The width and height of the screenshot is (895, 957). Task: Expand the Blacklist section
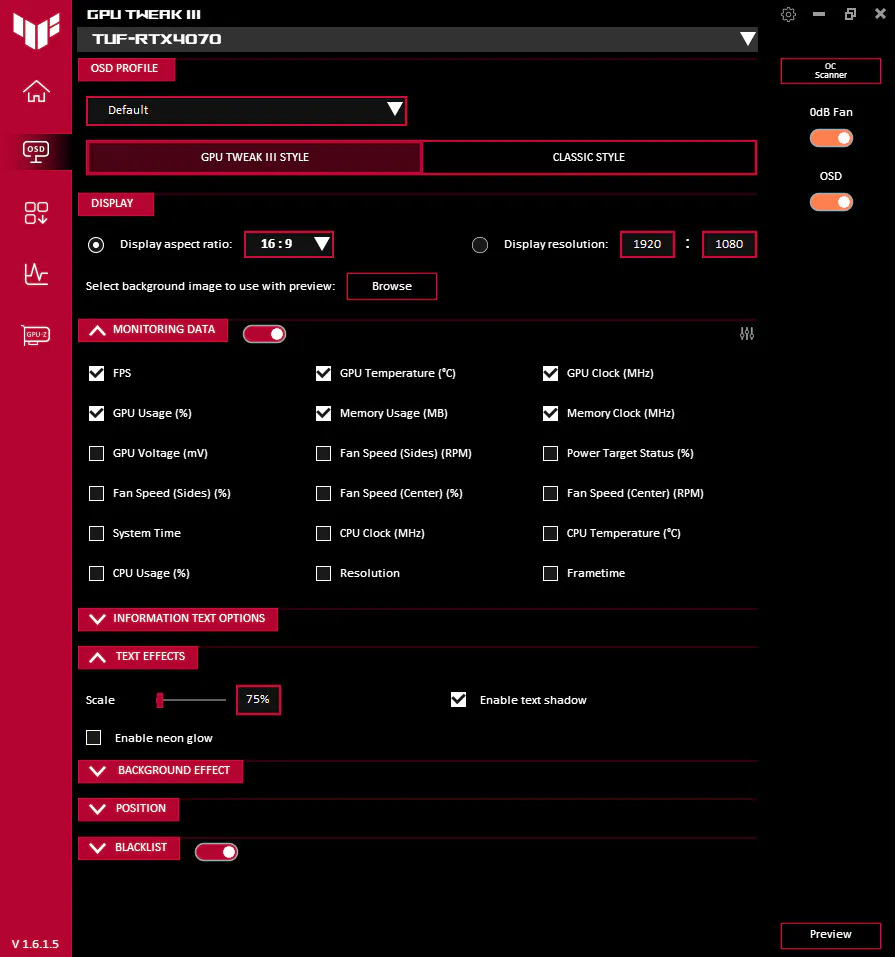[x=129, y=848]
